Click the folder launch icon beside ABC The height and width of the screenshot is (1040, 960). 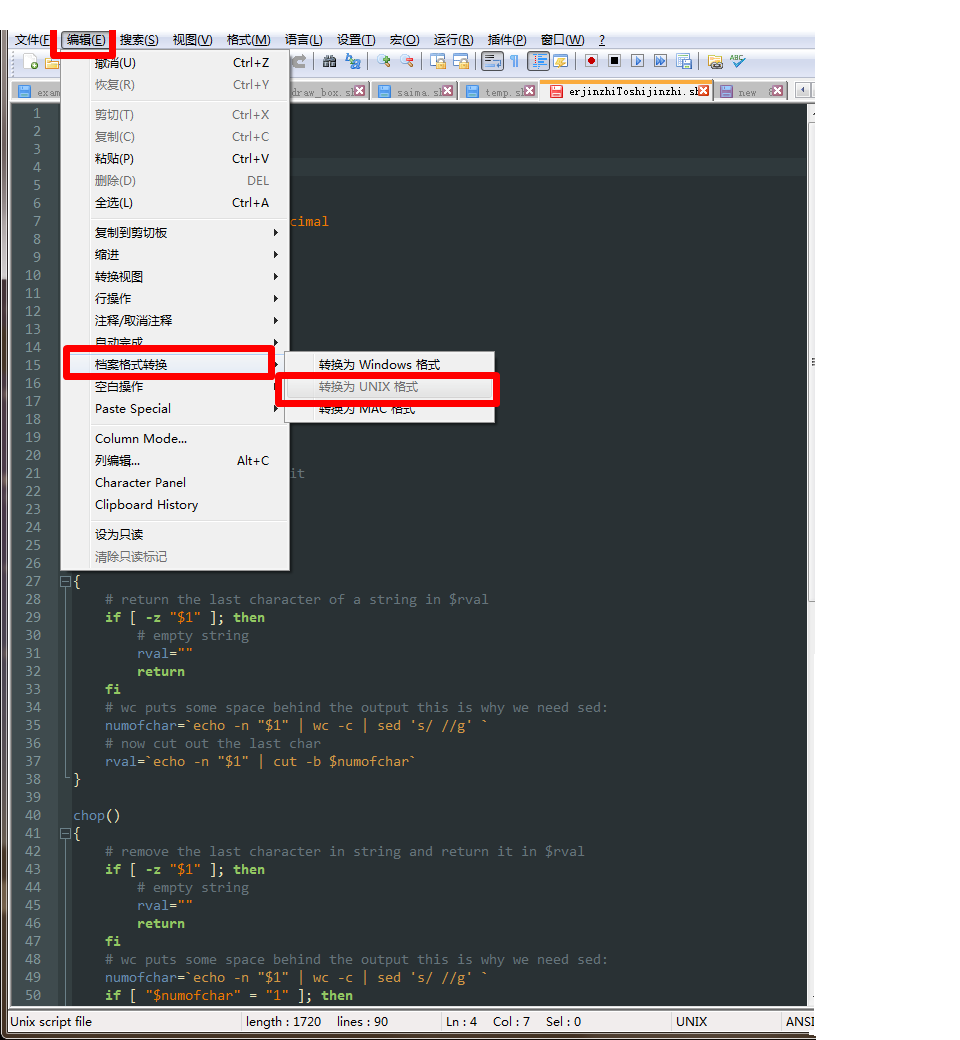[715, 62]
